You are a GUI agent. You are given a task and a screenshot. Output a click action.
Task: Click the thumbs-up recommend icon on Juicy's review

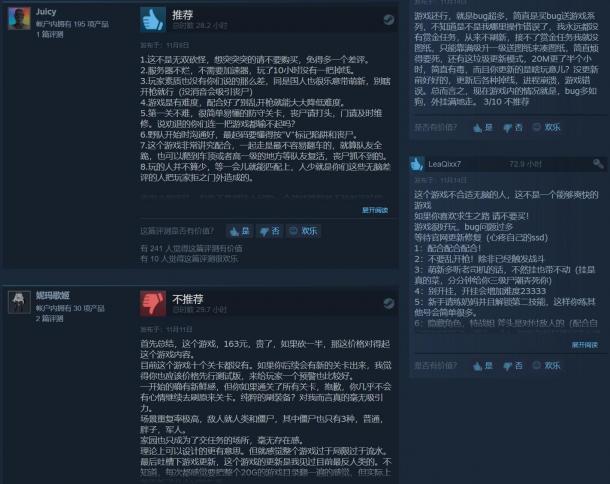click(153, 19)
